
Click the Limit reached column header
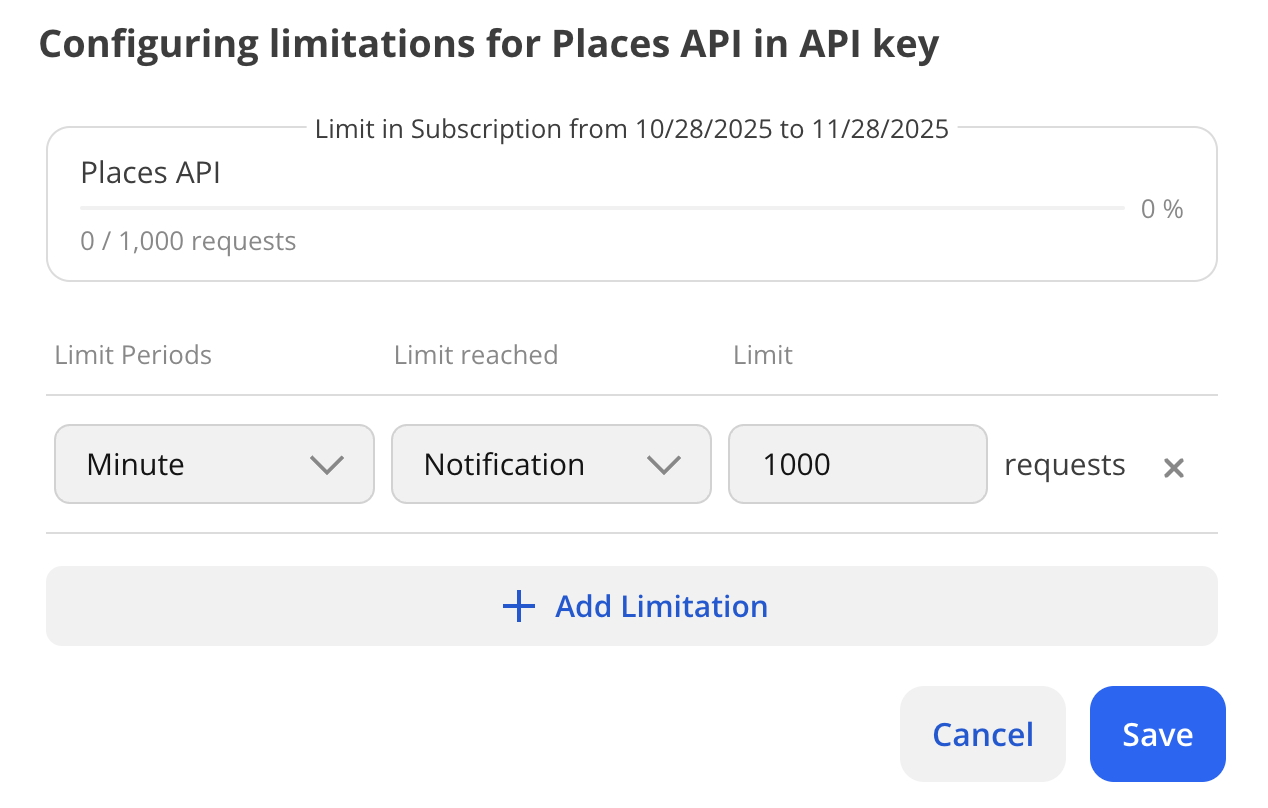pos(476,354)
